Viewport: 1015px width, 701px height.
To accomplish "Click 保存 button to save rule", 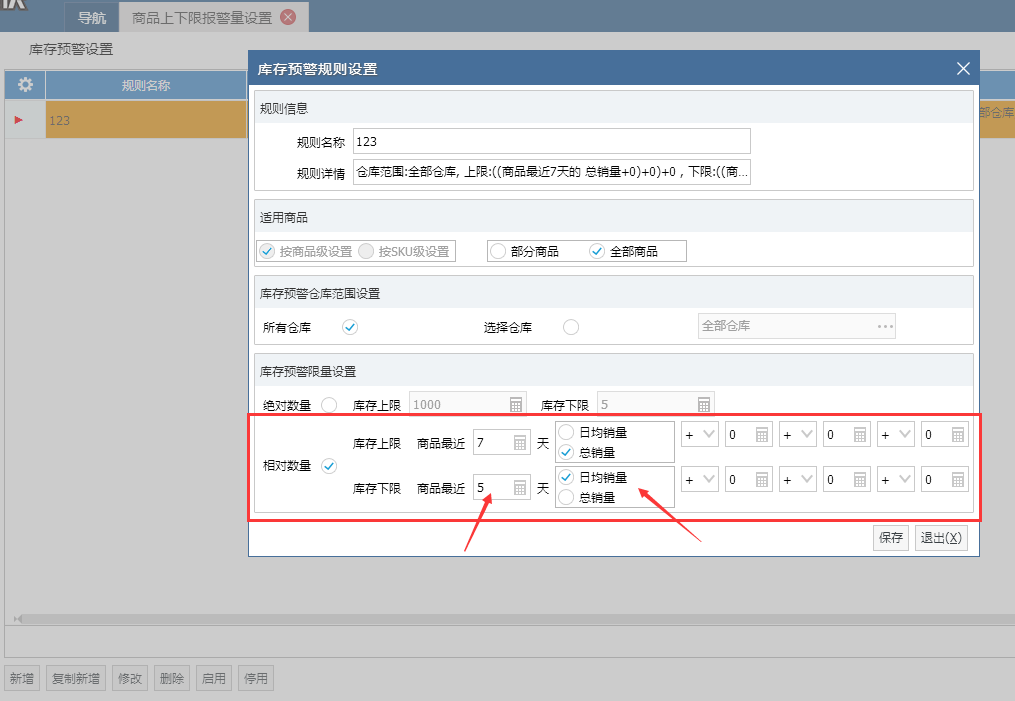I will click(x=891, y=537).
